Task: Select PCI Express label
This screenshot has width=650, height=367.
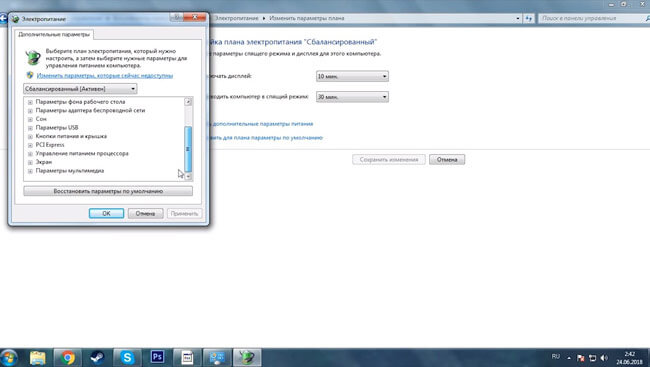Action: [x=50, y=145]
